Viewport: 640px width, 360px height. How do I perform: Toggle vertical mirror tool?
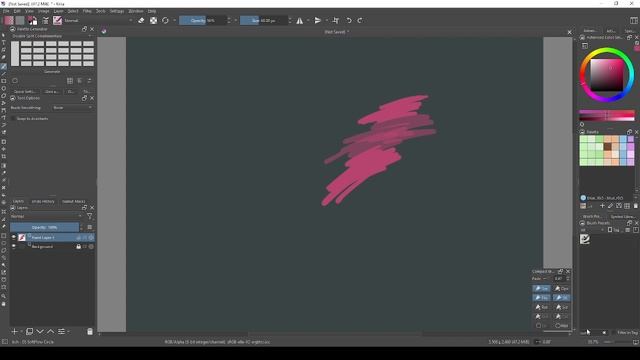pyautogui.click(x=318, y=20)
